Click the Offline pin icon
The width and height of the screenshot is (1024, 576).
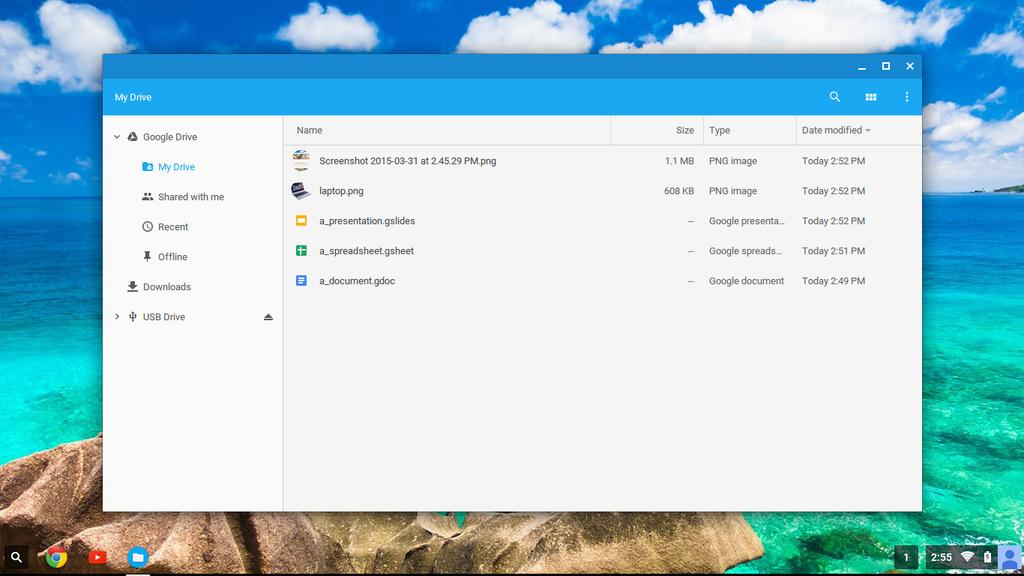[x=148, y=257]
